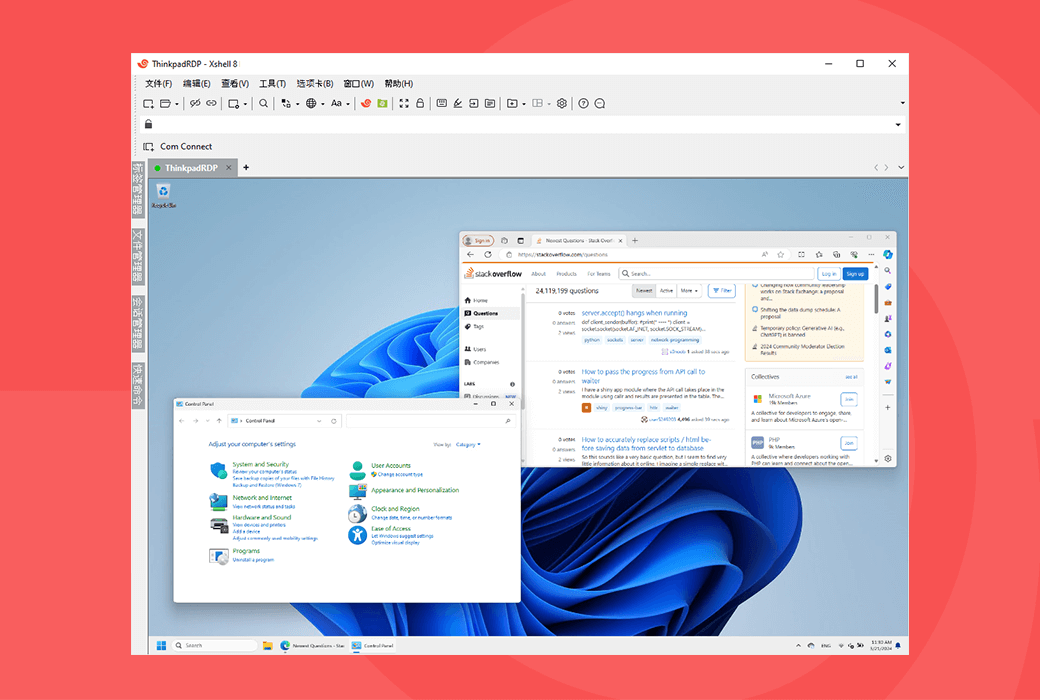Screen dimensions: 1040x700
Task: Launch the red Xftp icon in toolbar
Action: click(366, 103)
